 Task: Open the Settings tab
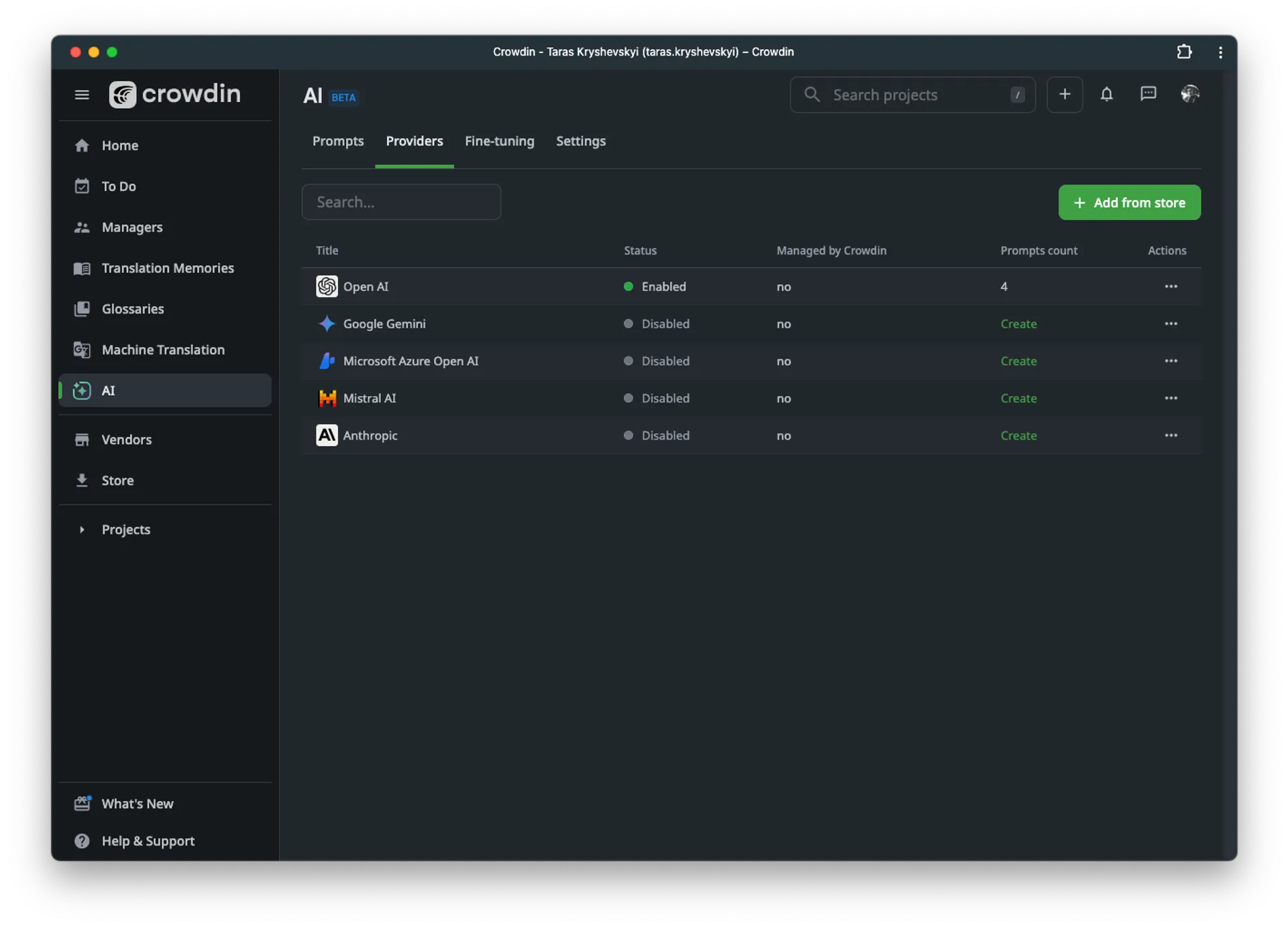581,142
